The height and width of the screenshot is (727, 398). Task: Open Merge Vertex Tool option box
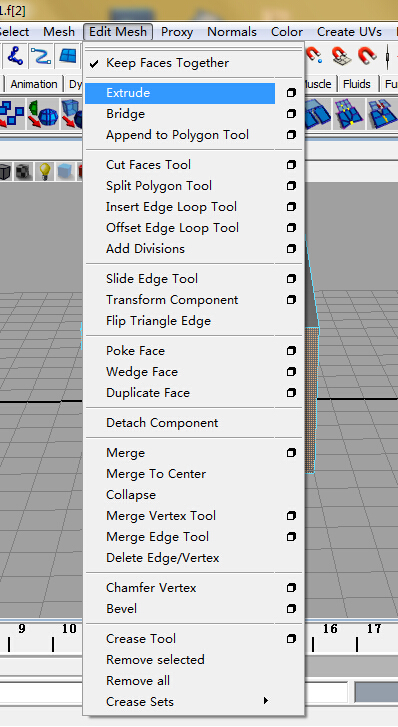(x=291, y=516)
